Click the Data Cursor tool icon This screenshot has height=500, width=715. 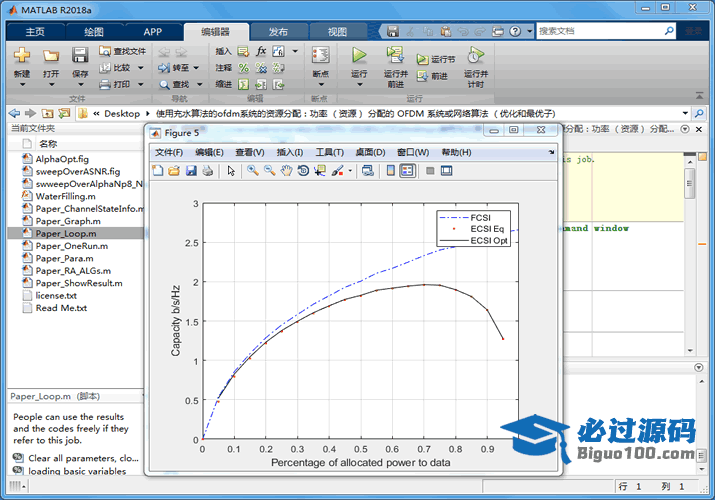pos(320,171)
